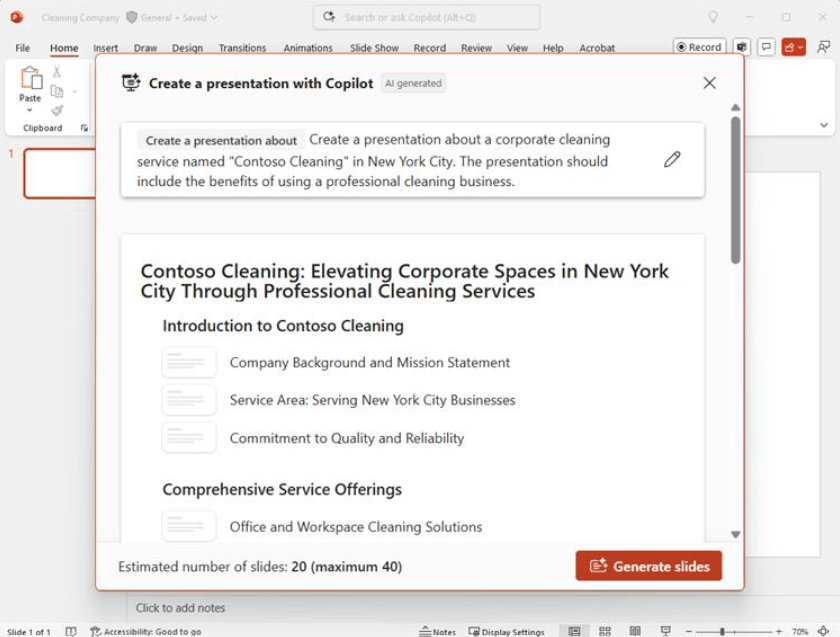
Task: Click the sensitivity shield icon
Action: coord(132,17)
